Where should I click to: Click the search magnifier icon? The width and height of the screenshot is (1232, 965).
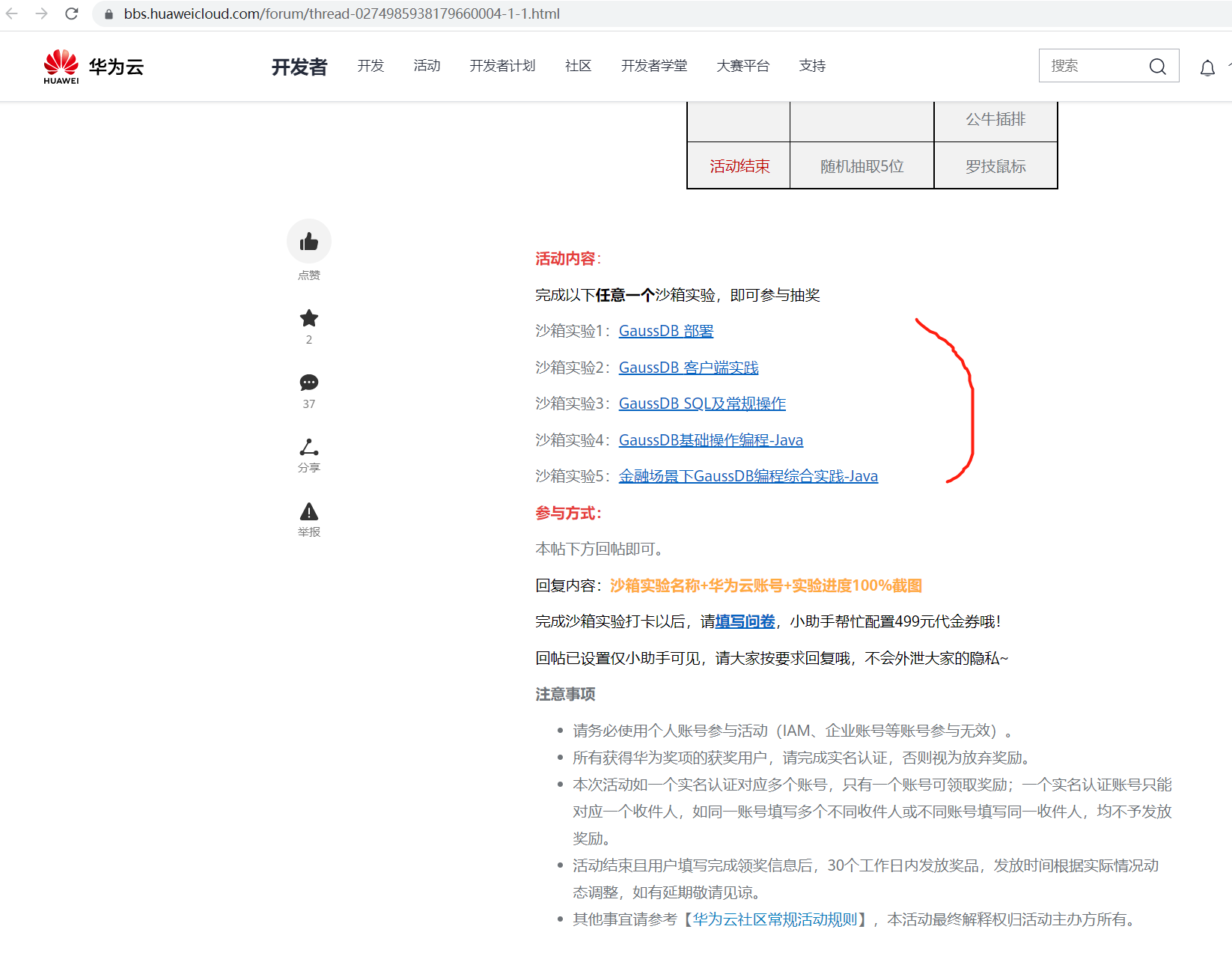pos(1157,66)
